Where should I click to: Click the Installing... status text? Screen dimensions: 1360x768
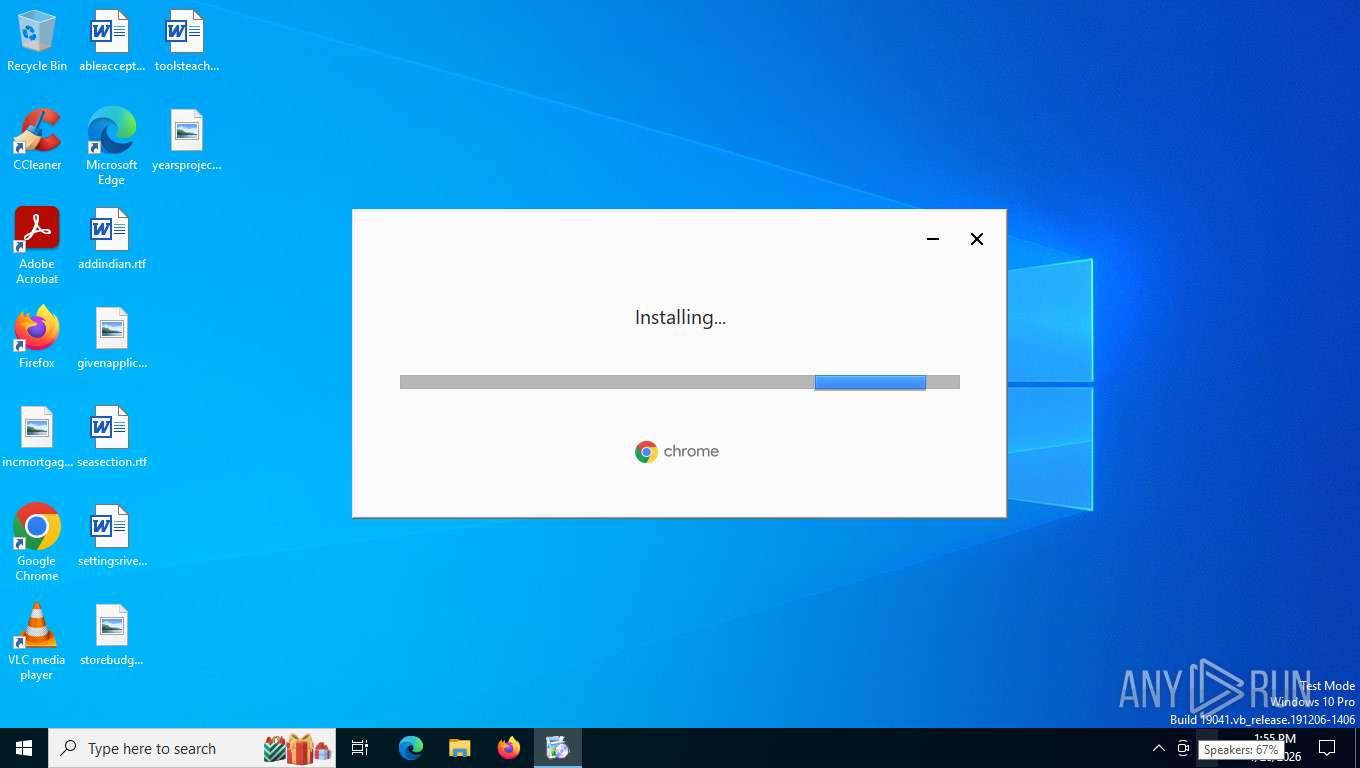click(x=680, y=318)
